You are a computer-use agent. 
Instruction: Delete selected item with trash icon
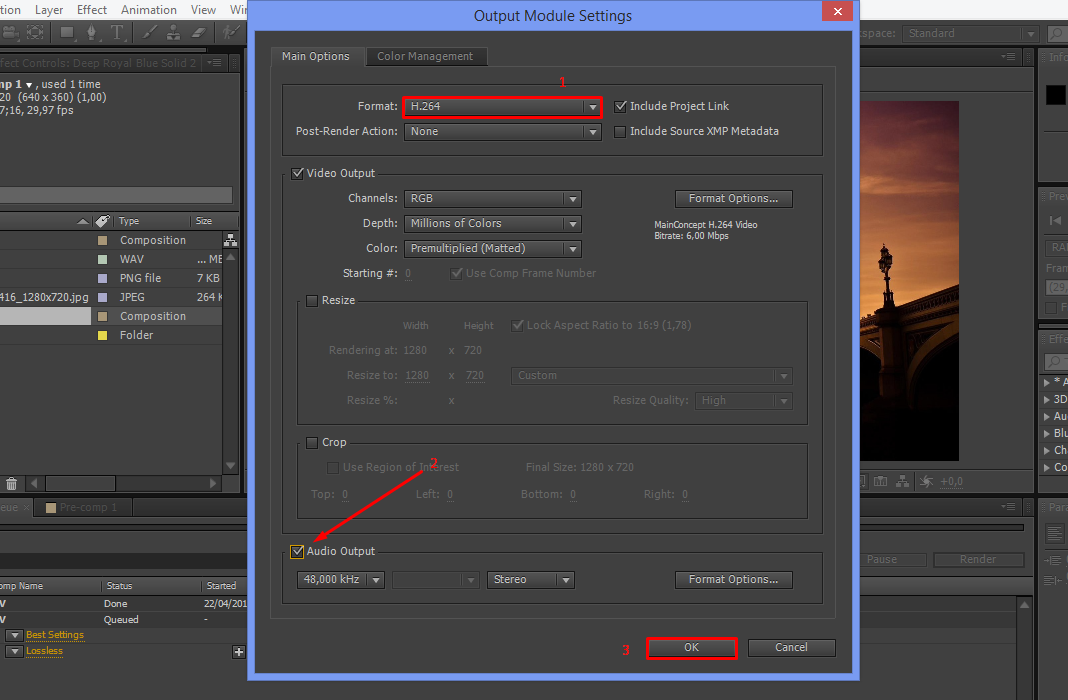(12, 483)
